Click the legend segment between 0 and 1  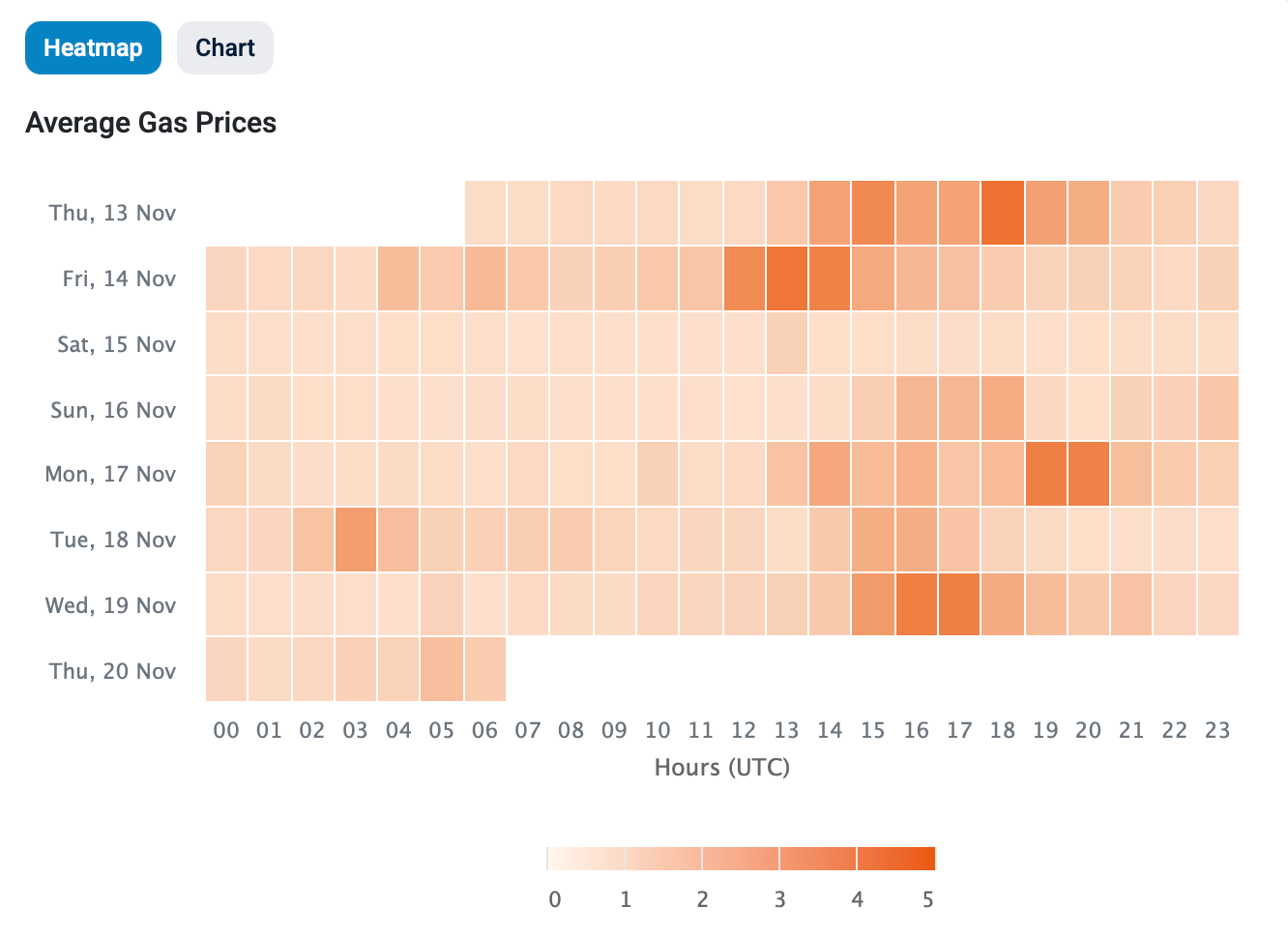[x=586, y=859]
